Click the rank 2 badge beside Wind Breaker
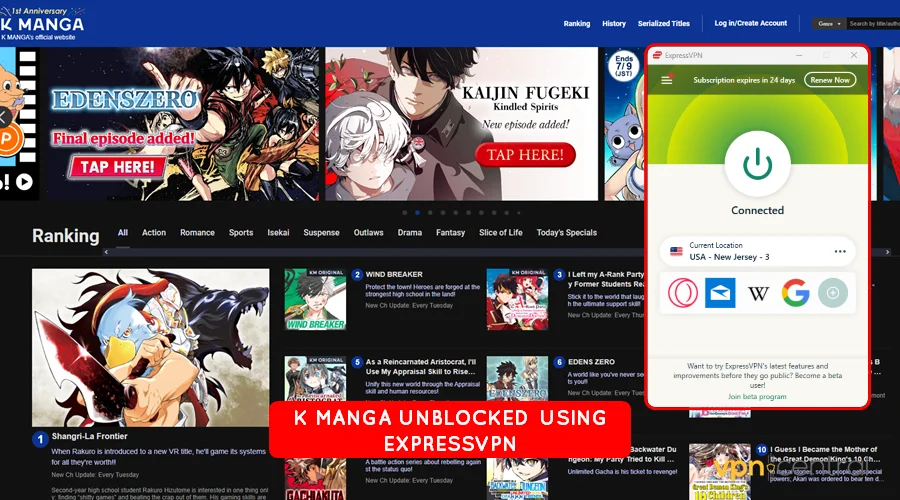Viewport: 900px width, 500px height. pos(357,274)
